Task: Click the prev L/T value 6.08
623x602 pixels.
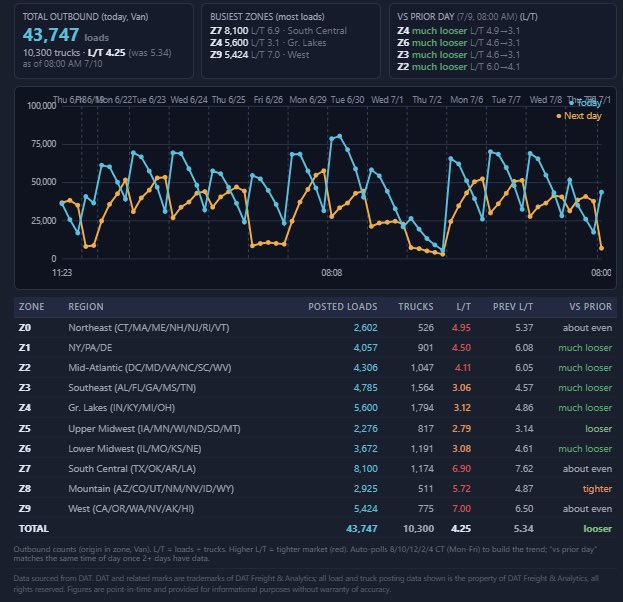Action: point(524,348)
